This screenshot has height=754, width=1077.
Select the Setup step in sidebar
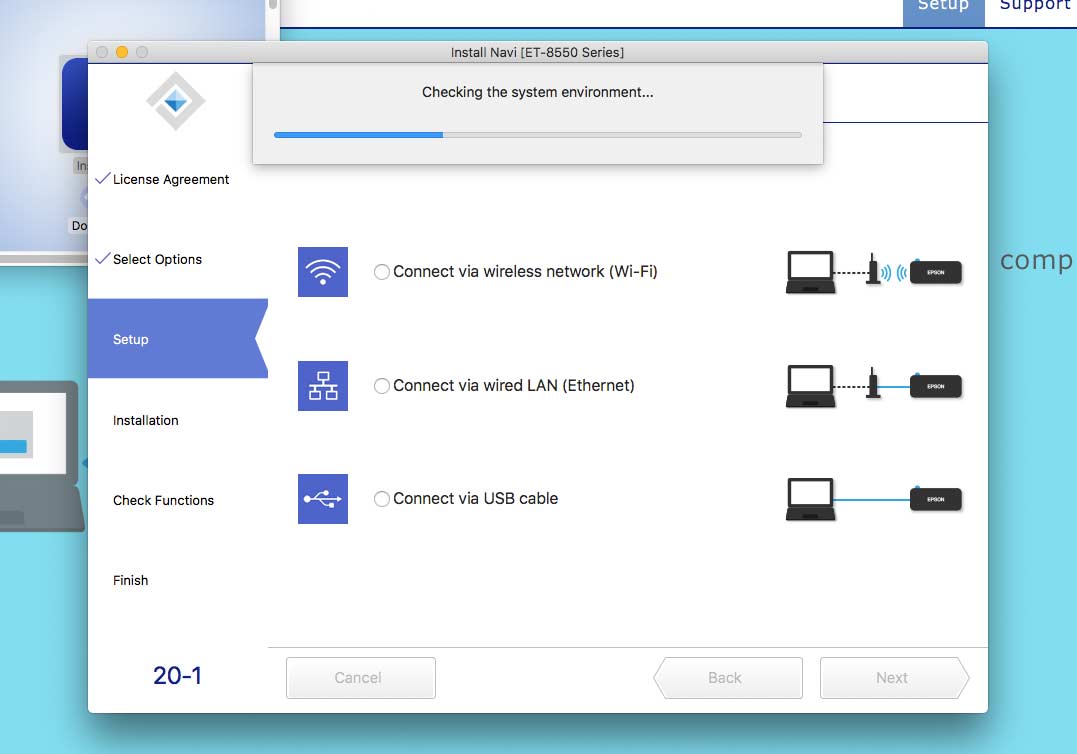(178, 339)
